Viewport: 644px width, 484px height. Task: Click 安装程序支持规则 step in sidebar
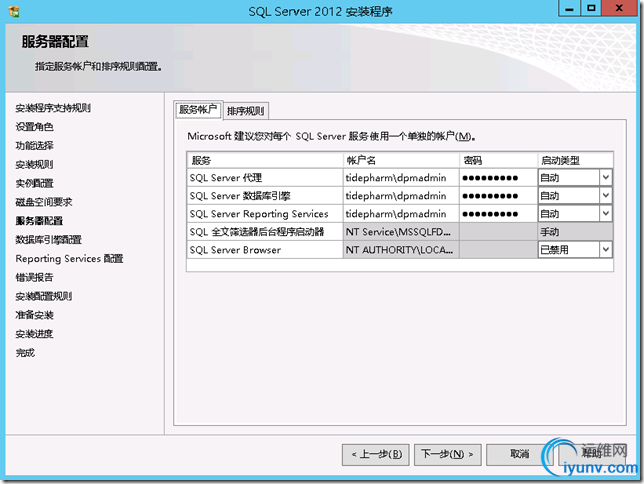coord(53,108)
